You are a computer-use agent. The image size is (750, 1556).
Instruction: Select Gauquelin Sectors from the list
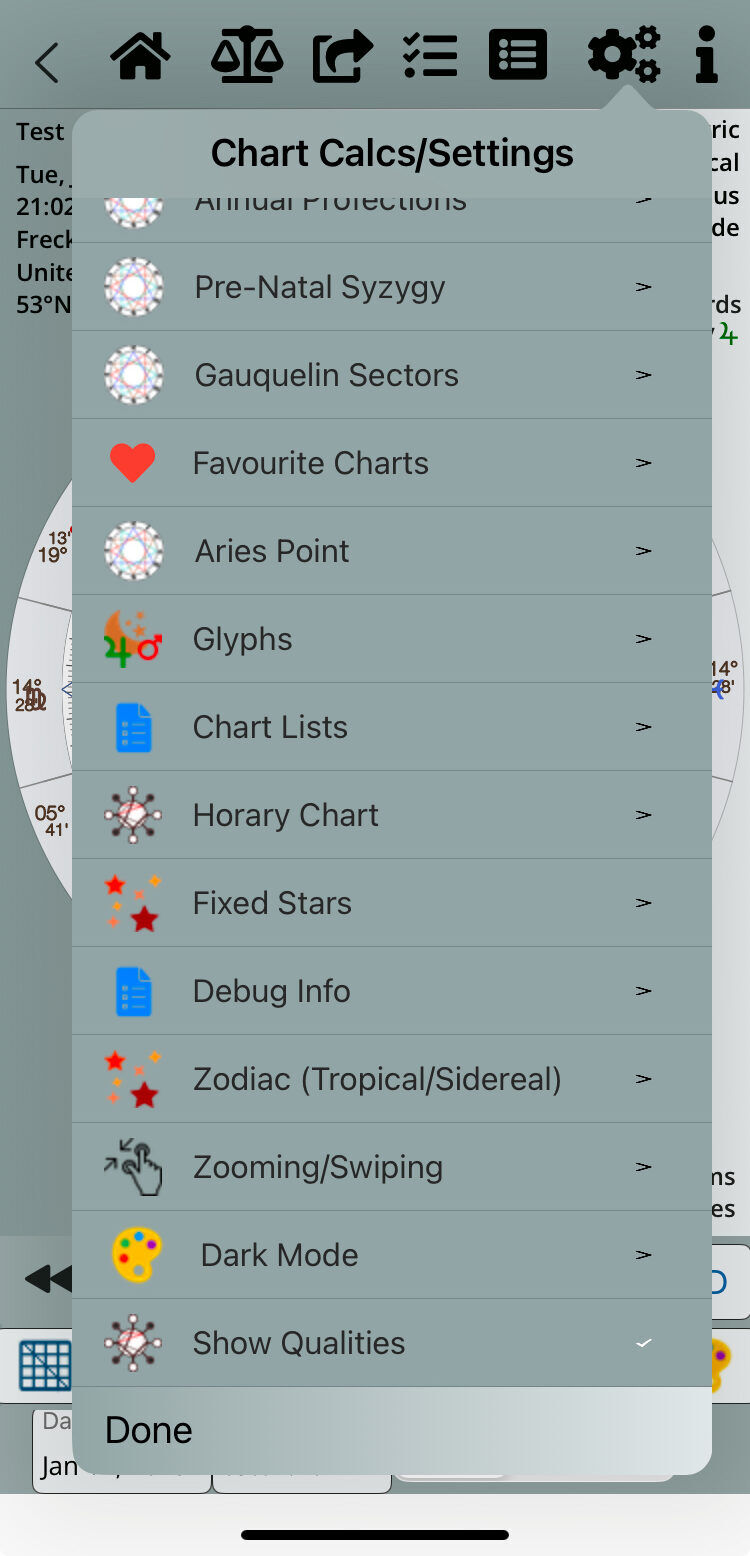tap(326, 375)
